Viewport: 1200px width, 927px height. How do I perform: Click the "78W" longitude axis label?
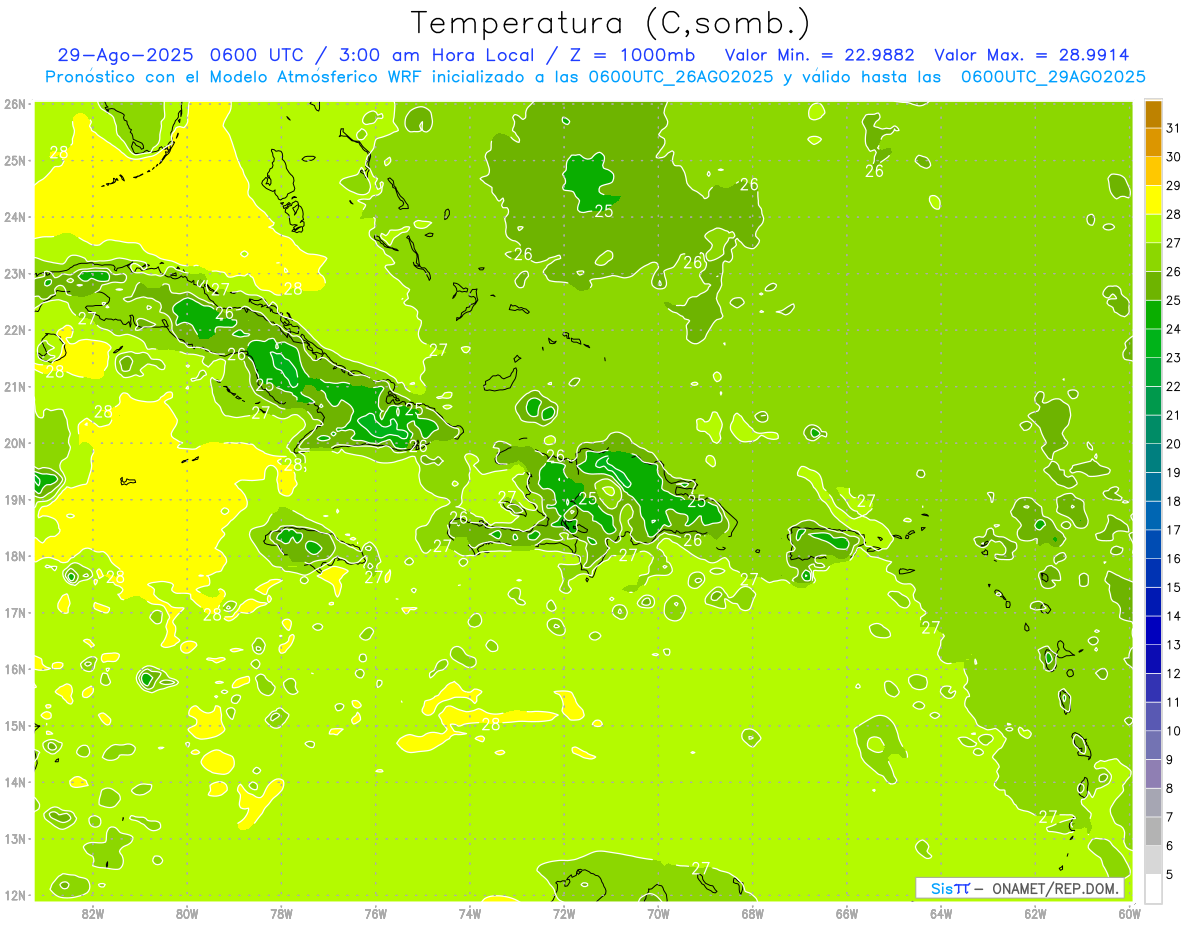pos(281,913)
